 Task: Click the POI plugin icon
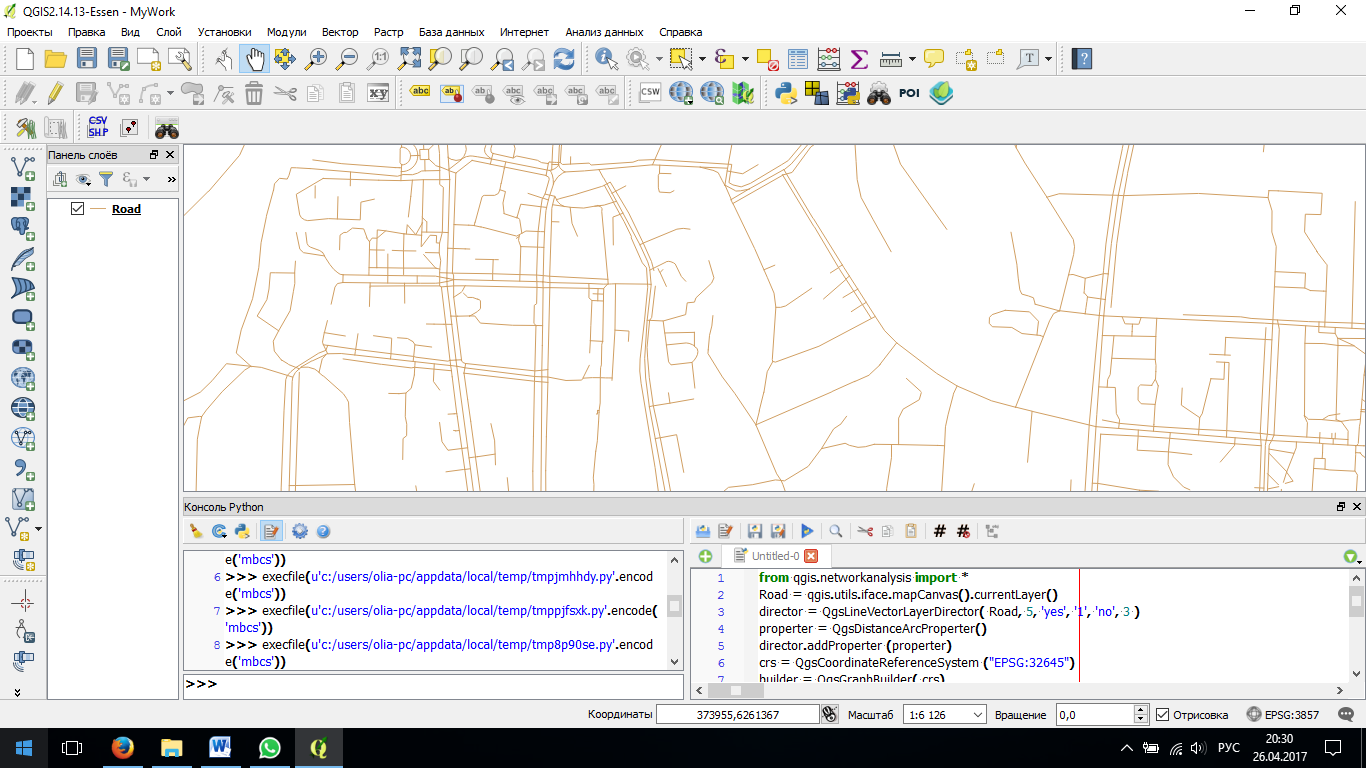tap(909, 94)
